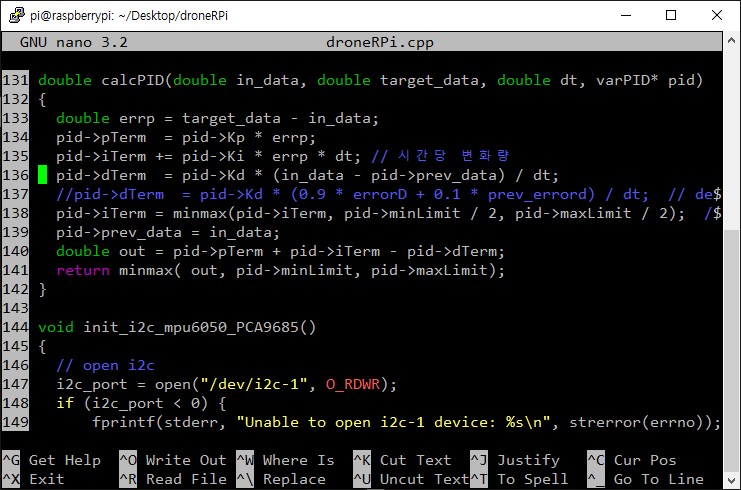Click the scrollbar down arrow
Screen dimensions: 741x490
coord(731,480)
